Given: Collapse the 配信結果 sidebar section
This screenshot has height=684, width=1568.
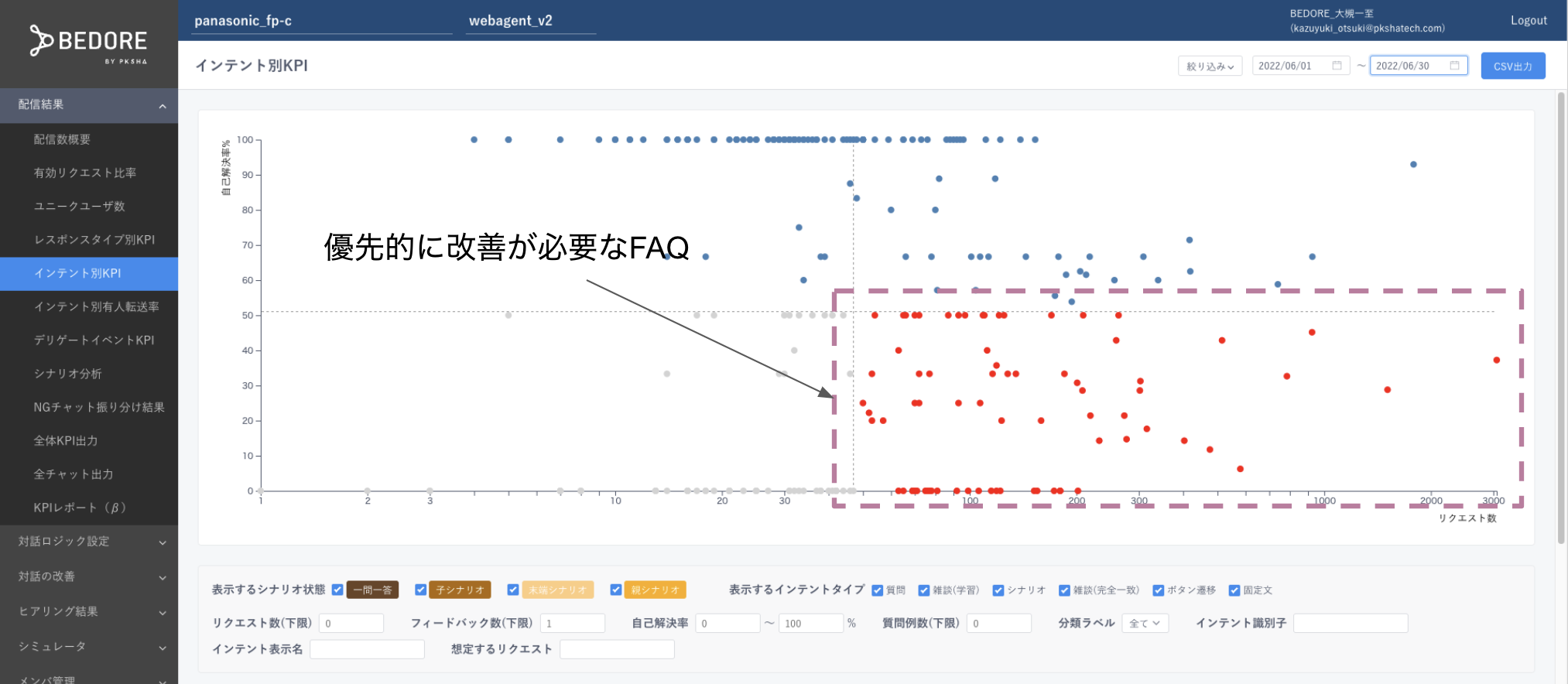Looking at the screenshot, I should click(x=89, y=104).
